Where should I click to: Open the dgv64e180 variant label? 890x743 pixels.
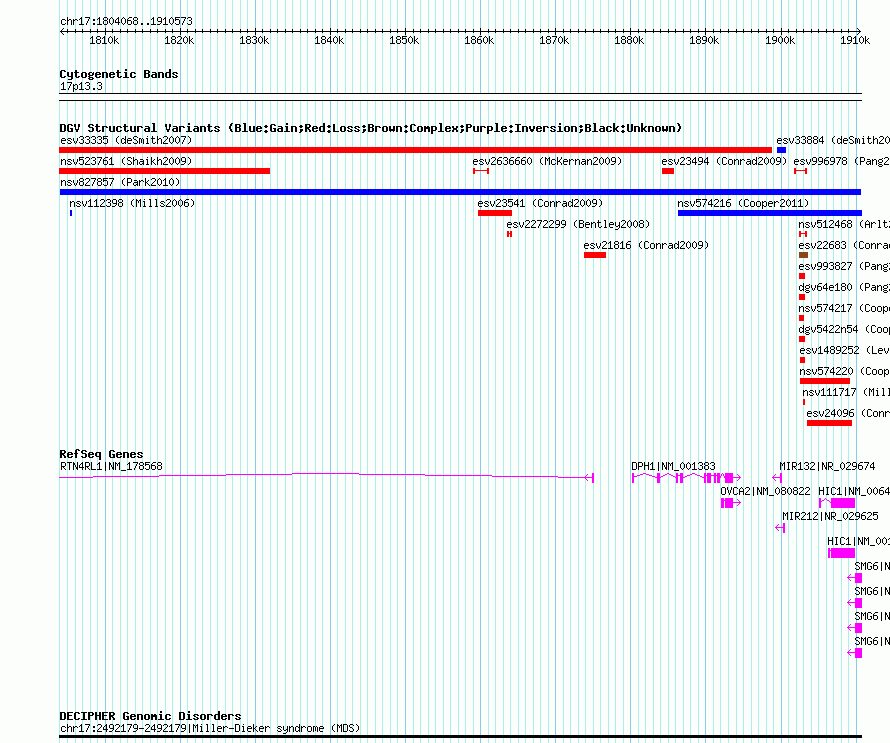pyautogui.click(x=843, y=287)
